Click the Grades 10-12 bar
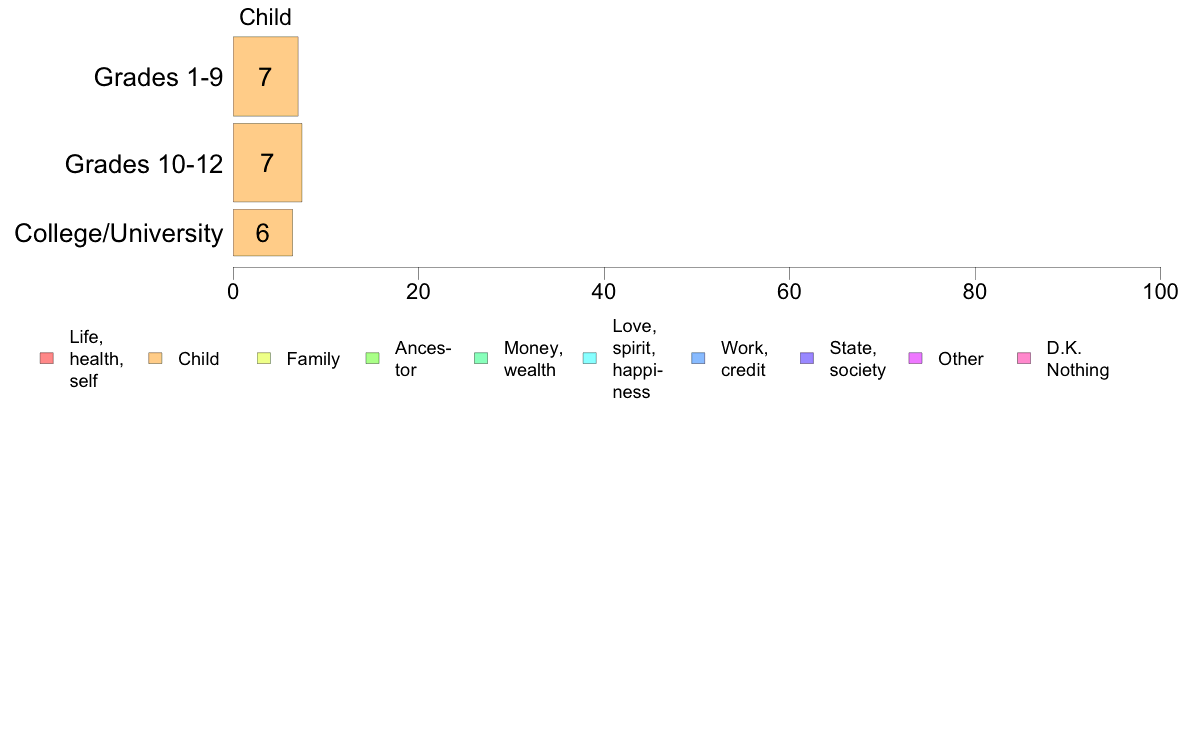Image resolution: width=1188 pixels, height=736 pixels. click(x=267, y=163)
